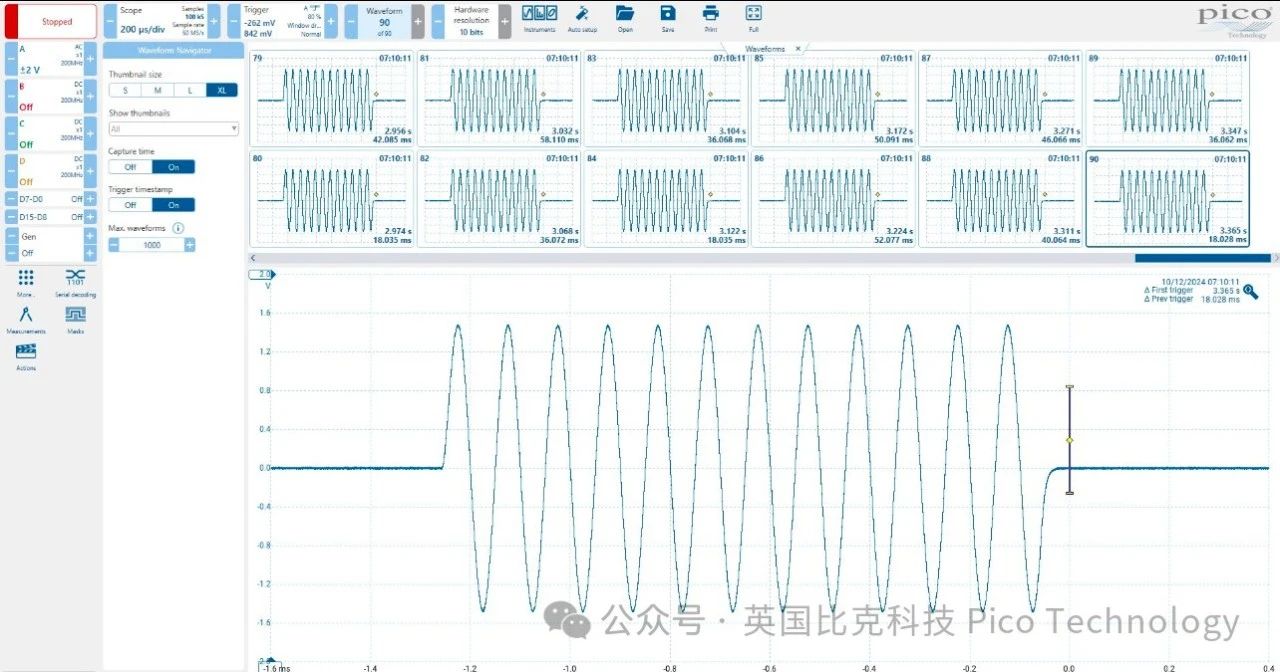Go to next waveform with plus
This screenshot has width=1280, height=672.
tap(417, 21)
